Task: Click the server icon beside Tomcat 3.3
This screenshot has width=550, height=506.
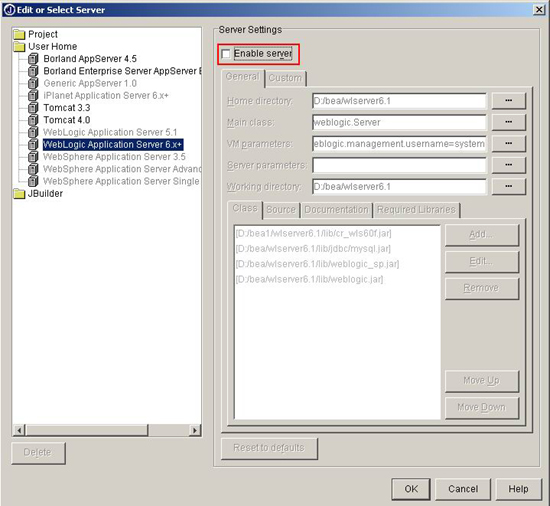Action: (x=33, y=108)
